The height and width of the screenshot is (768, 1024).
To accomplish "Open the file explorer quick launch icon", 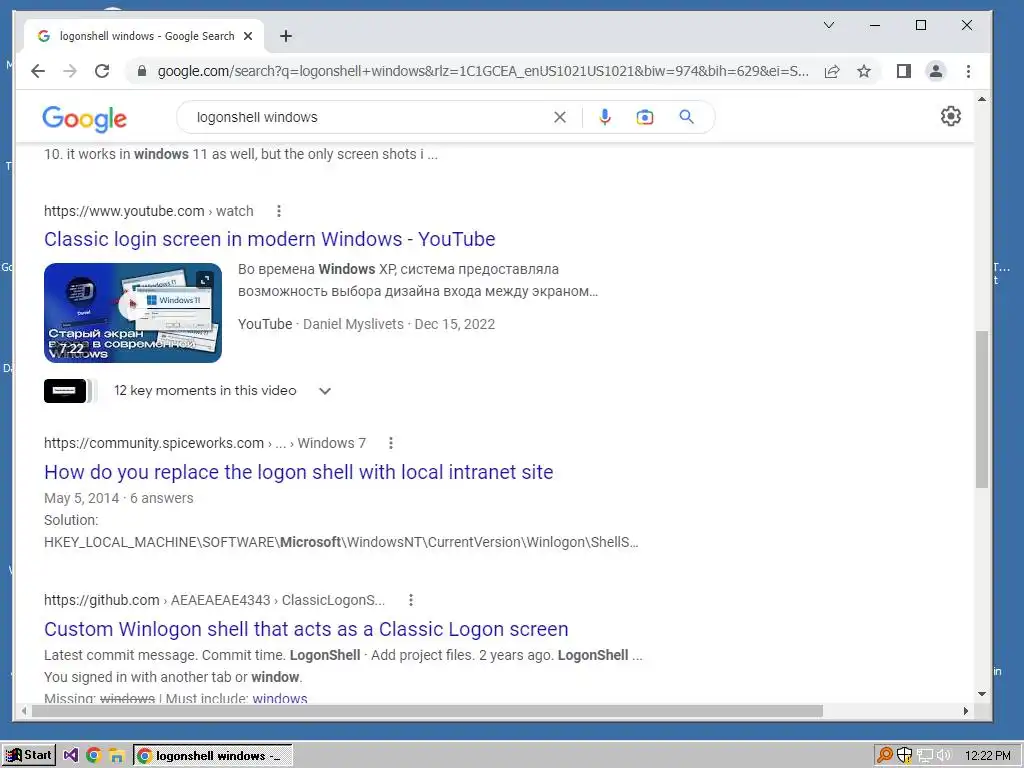I will pyautogui.click(x=116, y=756).
